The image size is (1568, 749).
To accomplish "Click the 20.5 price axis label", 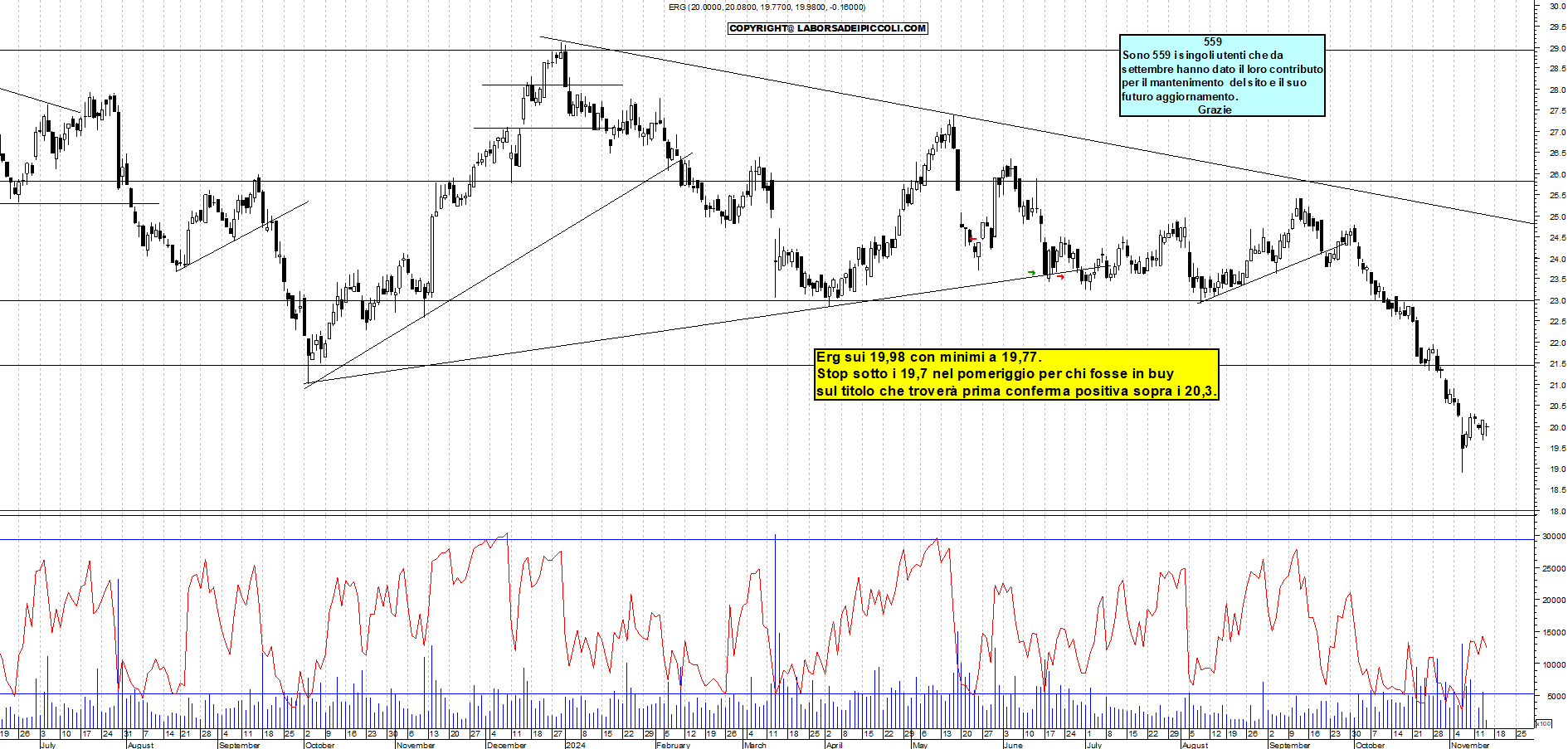I will pos(1557,406).
